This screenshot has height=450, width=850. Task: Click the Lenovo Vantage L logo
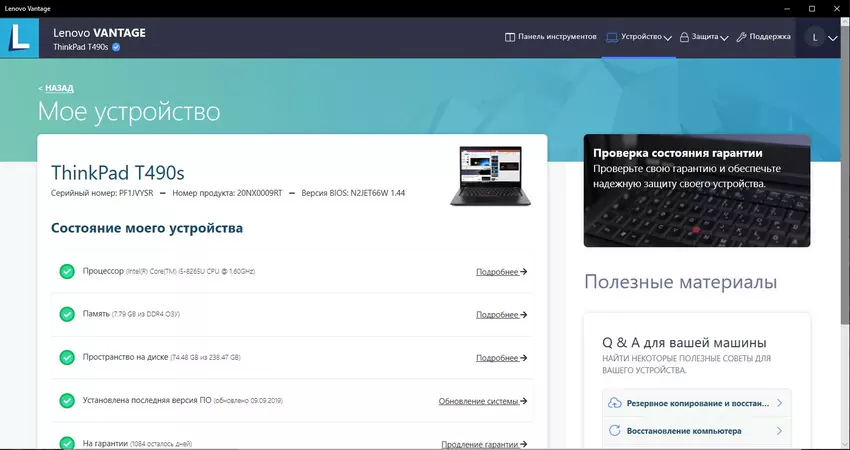coord(21,37)
